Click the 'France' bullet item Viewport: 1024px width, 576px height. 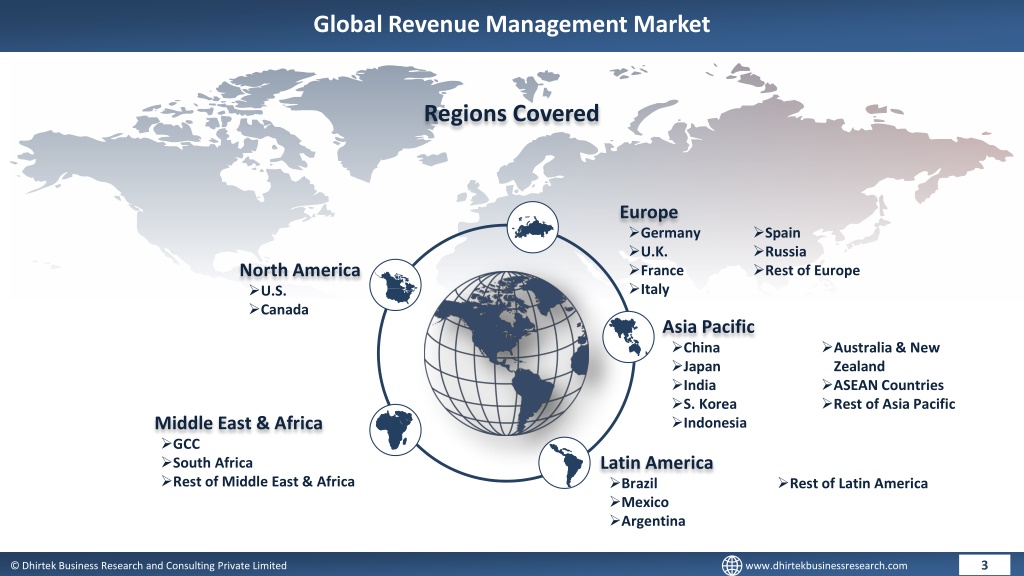(656, 270)
